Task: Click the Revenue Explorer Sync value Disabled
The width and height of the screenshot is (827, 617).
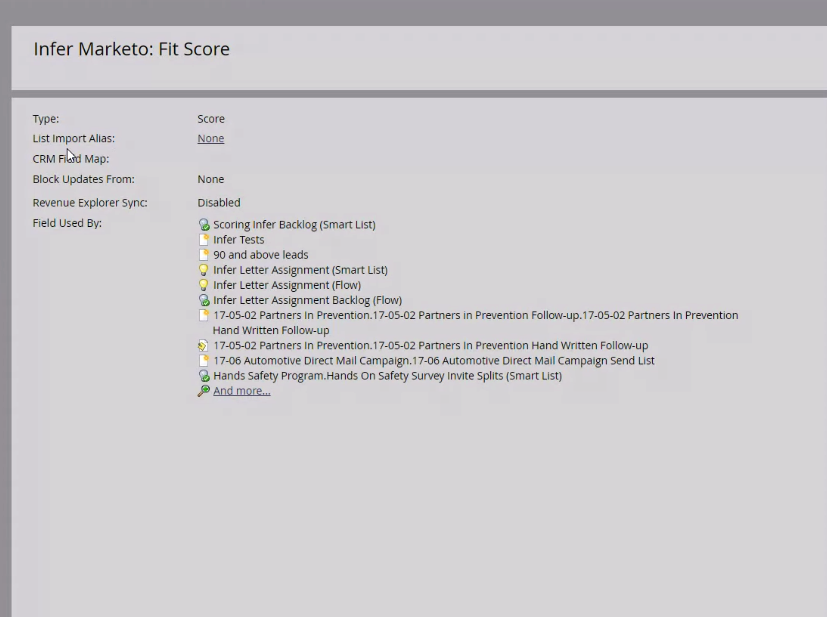Action: pos(219,203)
